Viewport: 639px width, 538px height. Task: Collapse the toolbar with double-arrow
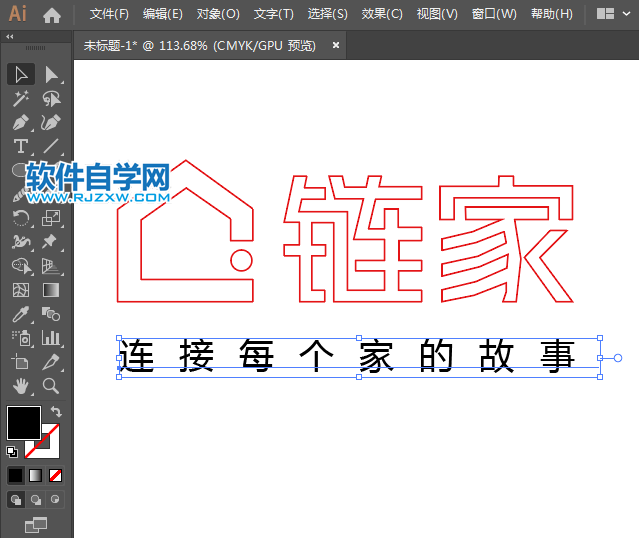[10, 37]
